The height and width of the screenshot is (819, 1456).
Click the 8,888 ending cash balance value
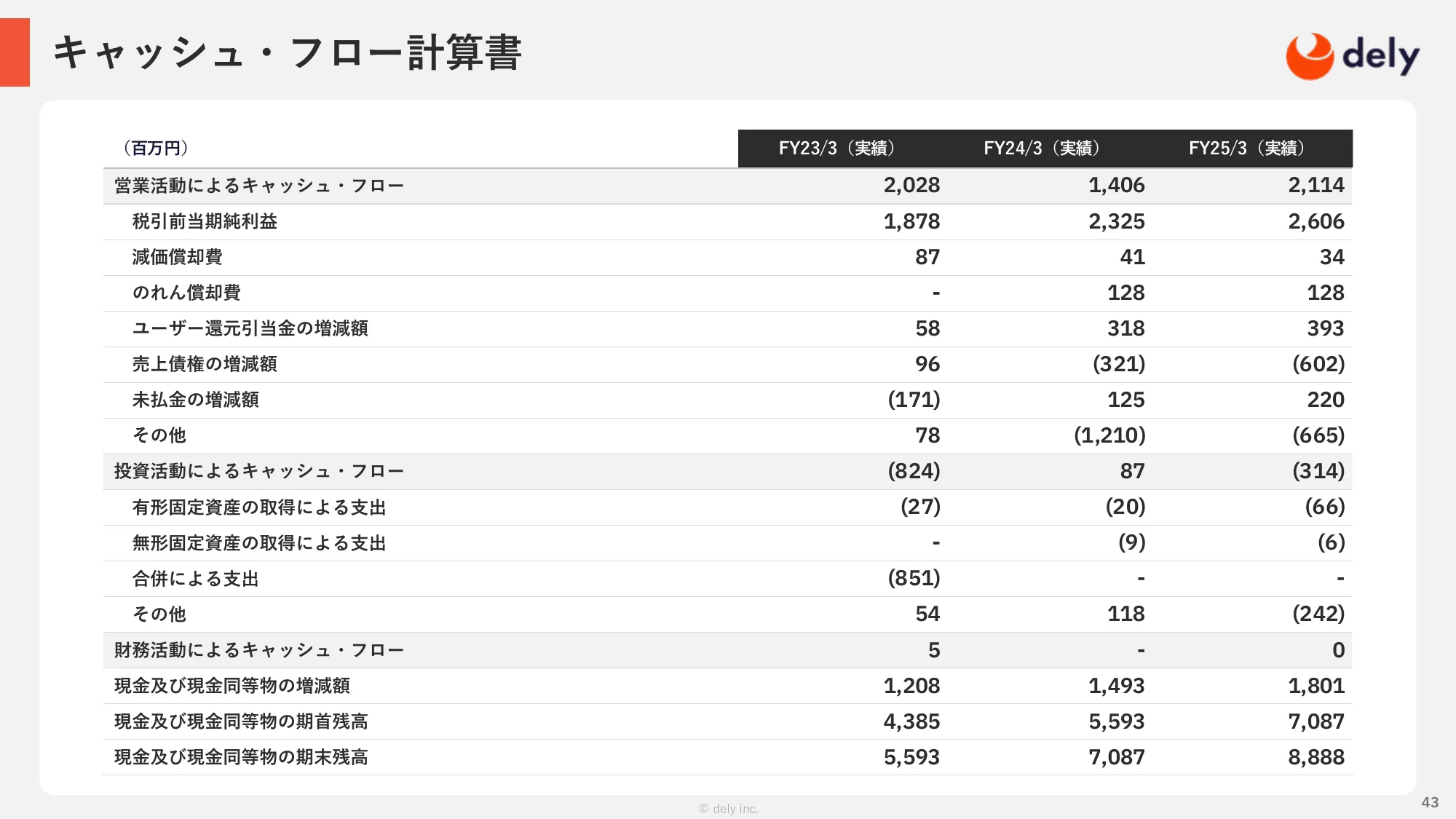tap(1315, 757)
